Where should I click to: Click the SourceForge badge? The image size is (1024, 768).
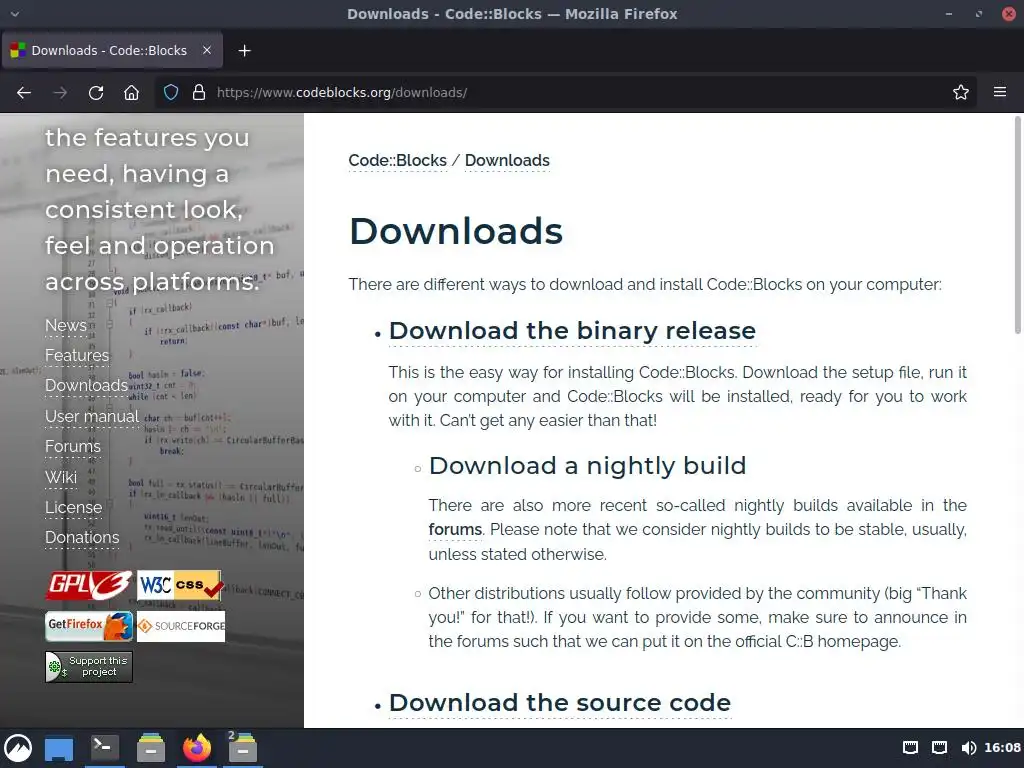[181, 626]
